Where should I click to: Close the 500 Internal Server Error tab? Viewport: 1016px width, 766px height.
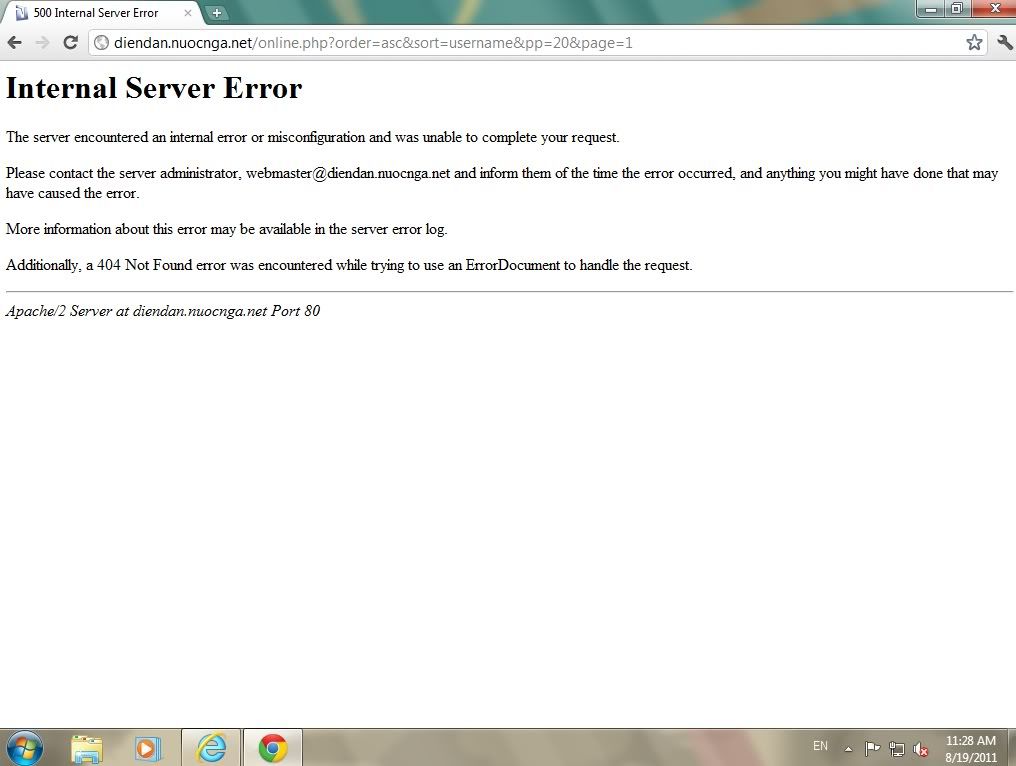tap(188, 13)
